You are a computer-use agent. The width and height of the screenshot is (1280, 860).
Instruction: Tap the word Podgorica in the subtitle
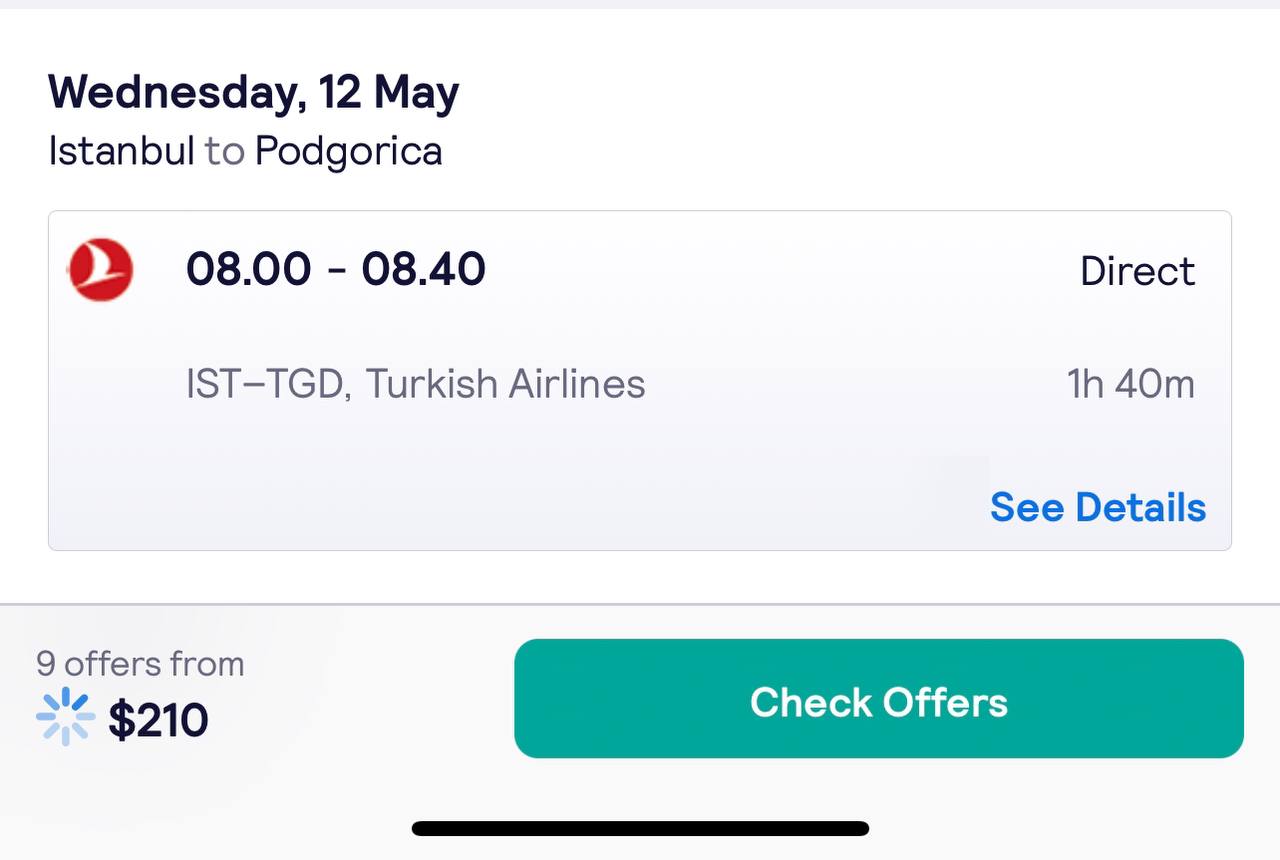point(348,152)
